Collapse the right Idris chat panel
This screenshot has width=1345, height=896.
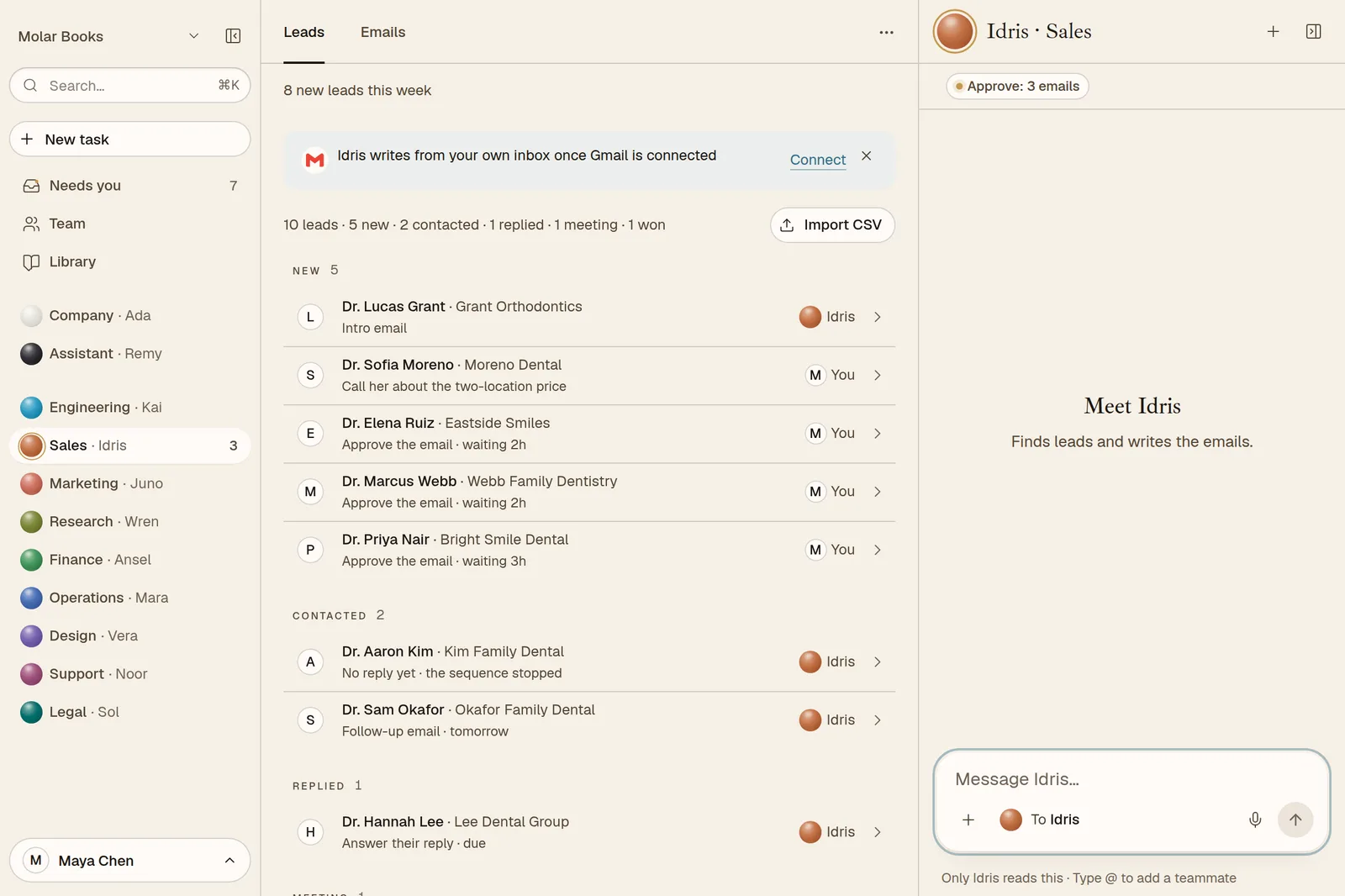tap(1313, 31)
